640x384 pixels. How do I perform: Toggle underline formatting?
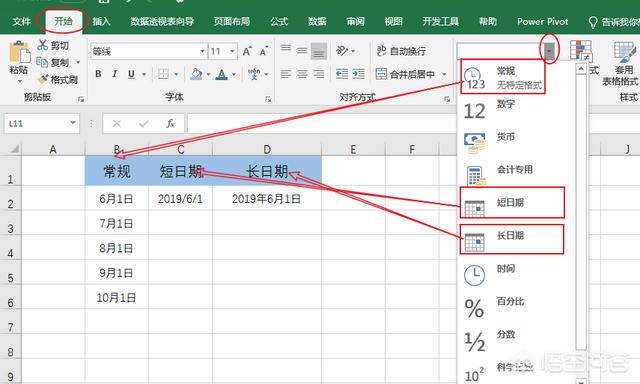tap(131, 74)
